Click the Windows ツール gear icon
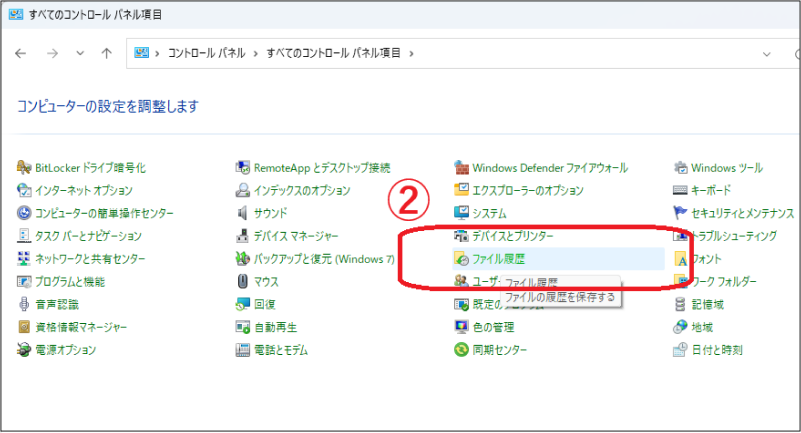This screenshot has width=801, height=433. point(680,167)
